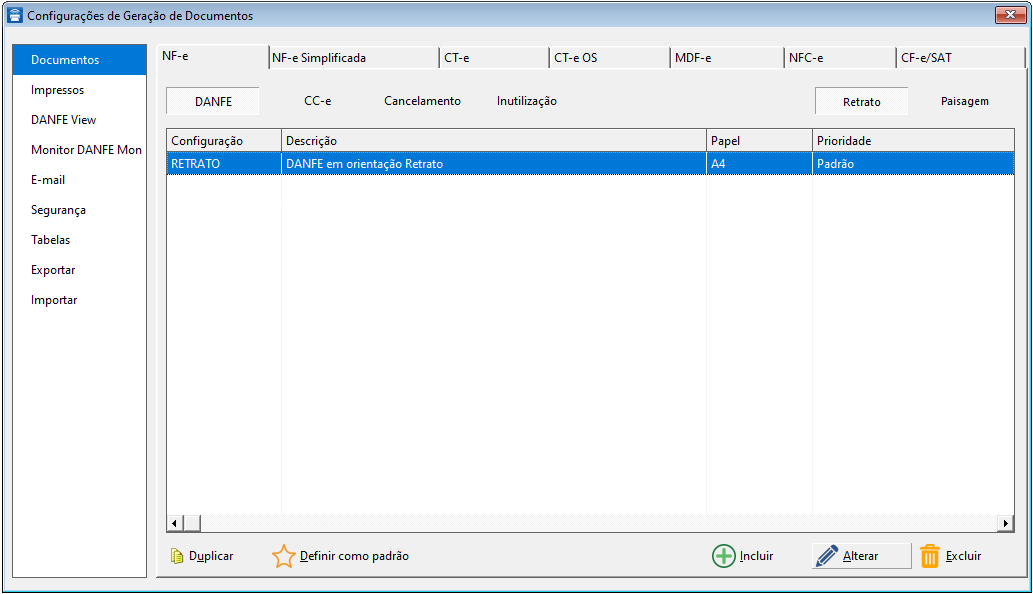Switch to the MDF-e tab
This screenshot has height=594, width=1033.
[727, 58]
